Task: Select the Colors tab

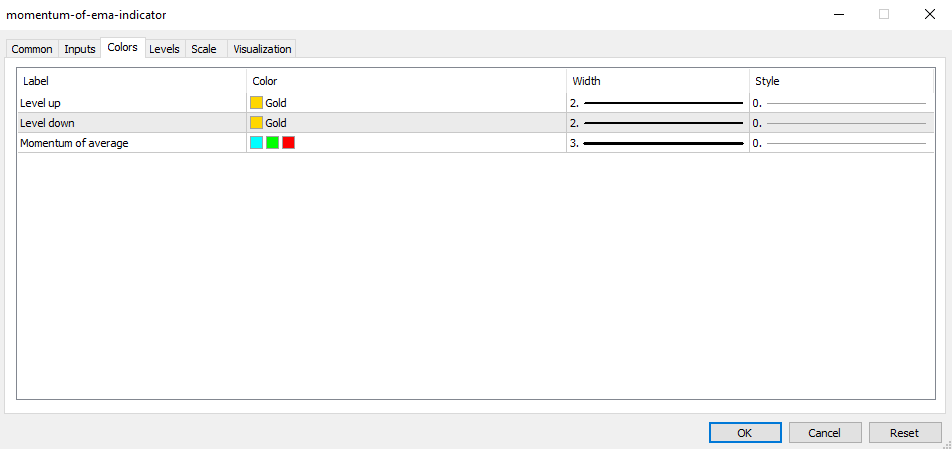Action: [123, 47]
